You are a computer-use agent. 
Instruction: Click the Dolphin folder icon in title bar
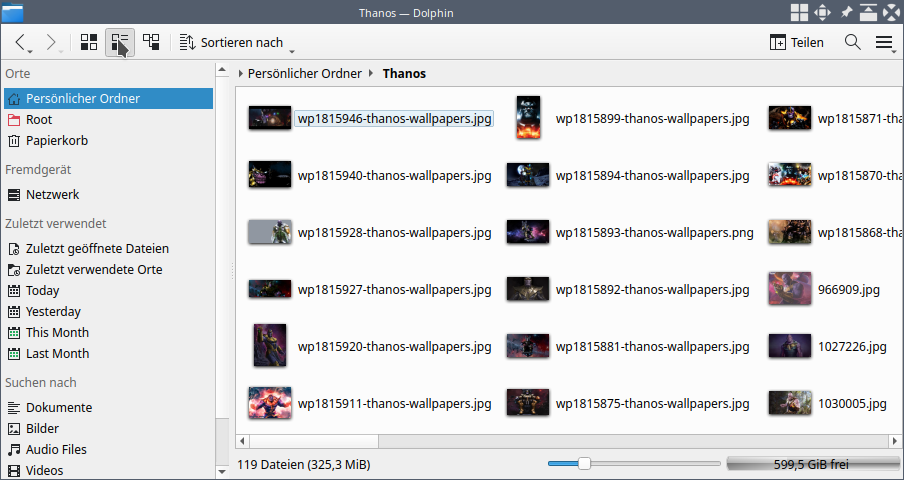(12, 12)
